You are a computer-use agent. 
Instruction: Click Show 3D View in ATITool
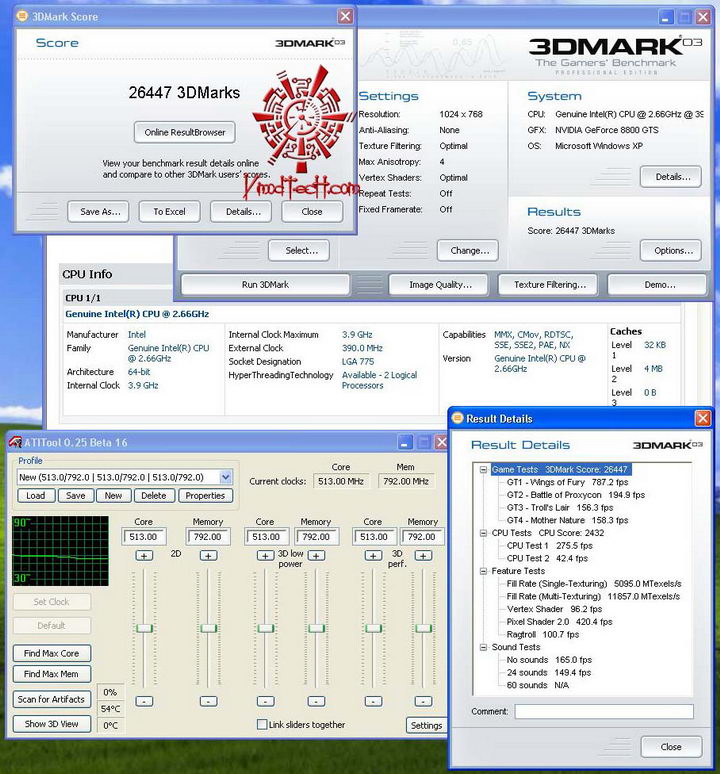pos(51,724)
